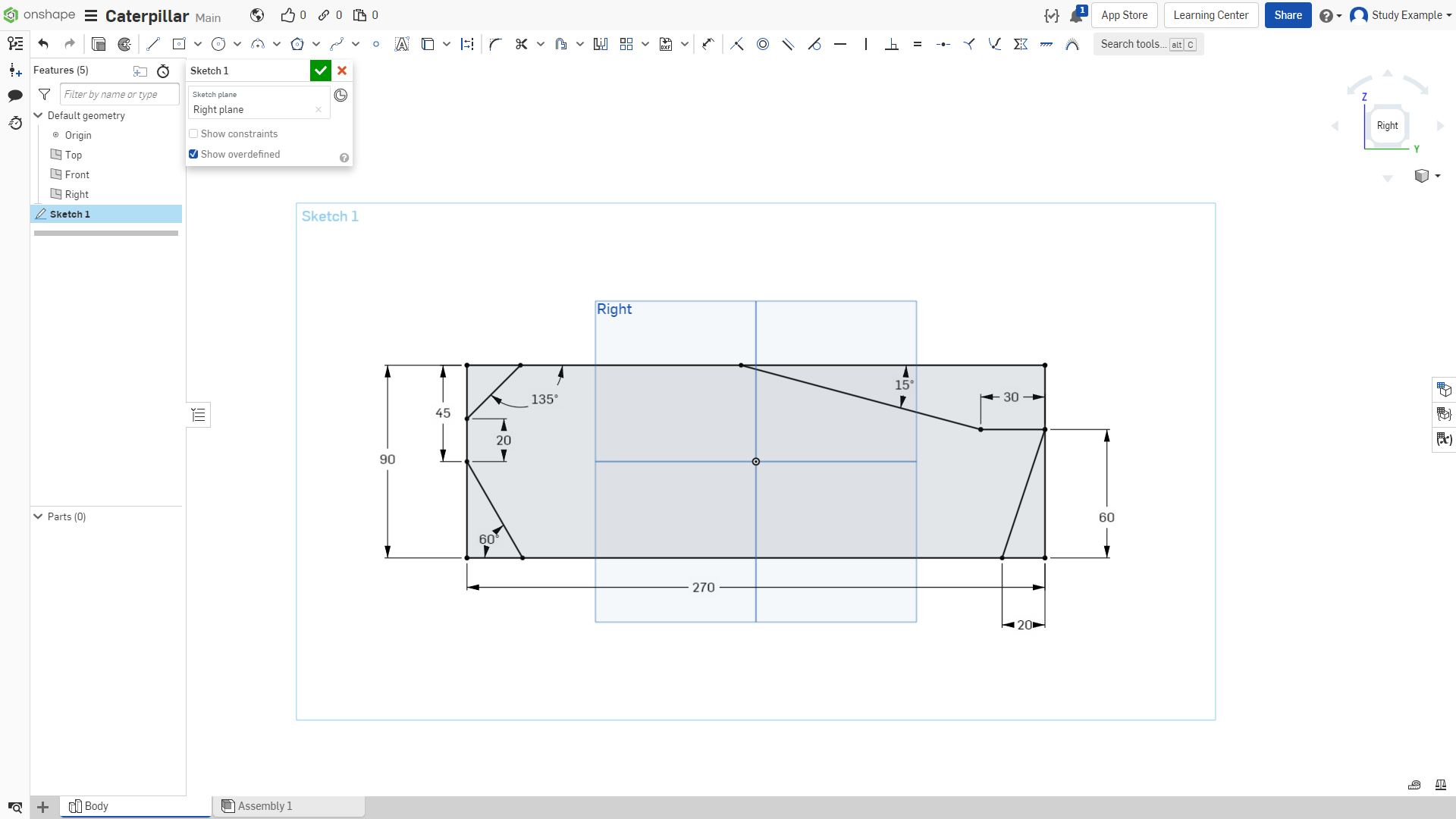
Task: Select the Sketch fillet tool
Action: point(496,44)
